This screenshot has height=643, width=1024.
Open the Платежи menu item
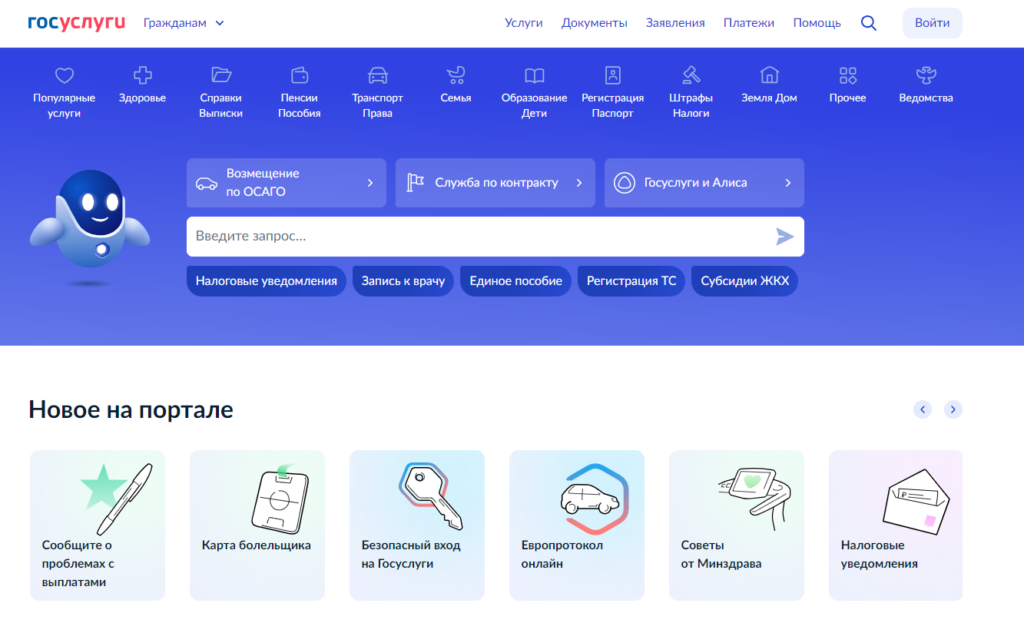[x=749, y=23]
